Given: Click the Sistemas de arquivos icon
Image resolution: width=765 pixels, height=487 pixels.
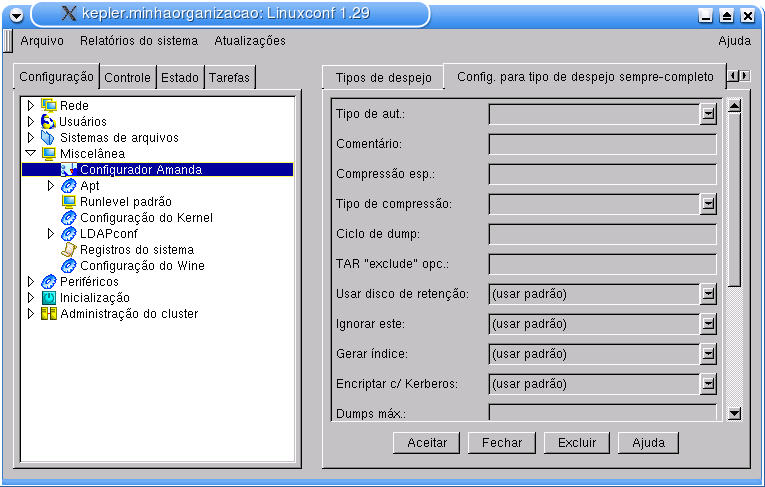Looking at the screenshot, I should click(x=48, y=138).
